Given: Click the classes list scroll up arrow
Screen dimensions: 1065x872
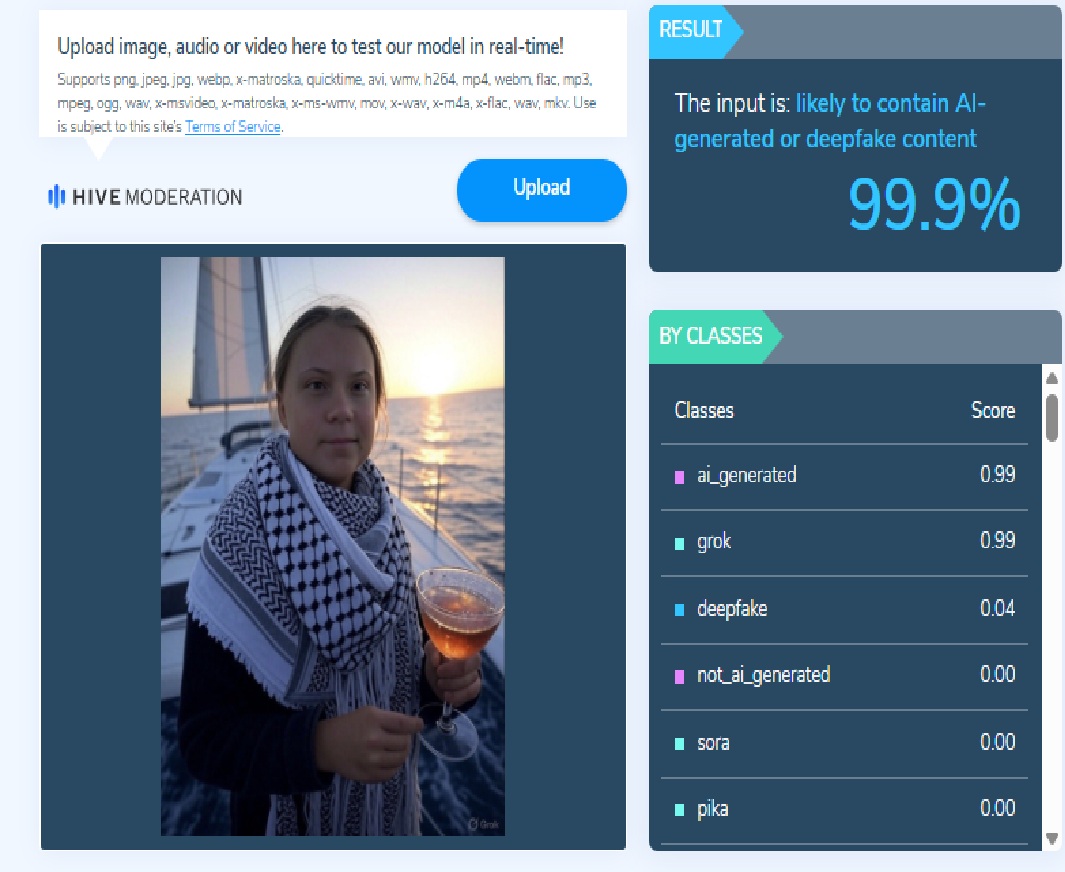Looking at the screenshot, I should click(1052, 378).
